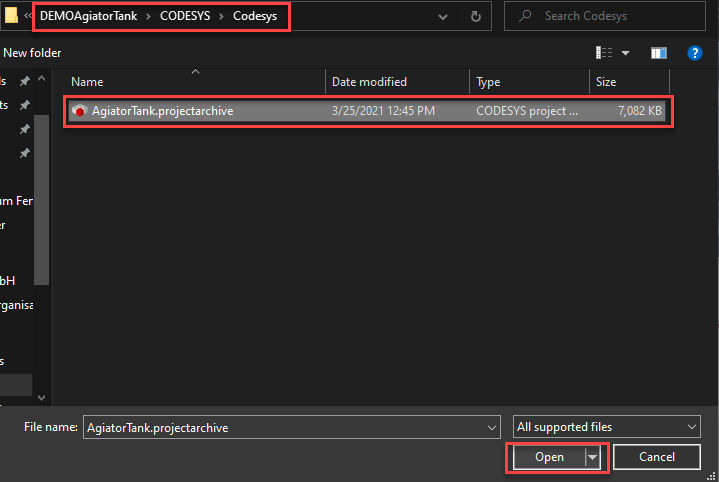Click the 3/25/2021 12:45 PM date cell

pyautogui.click(x=383, y=111)
